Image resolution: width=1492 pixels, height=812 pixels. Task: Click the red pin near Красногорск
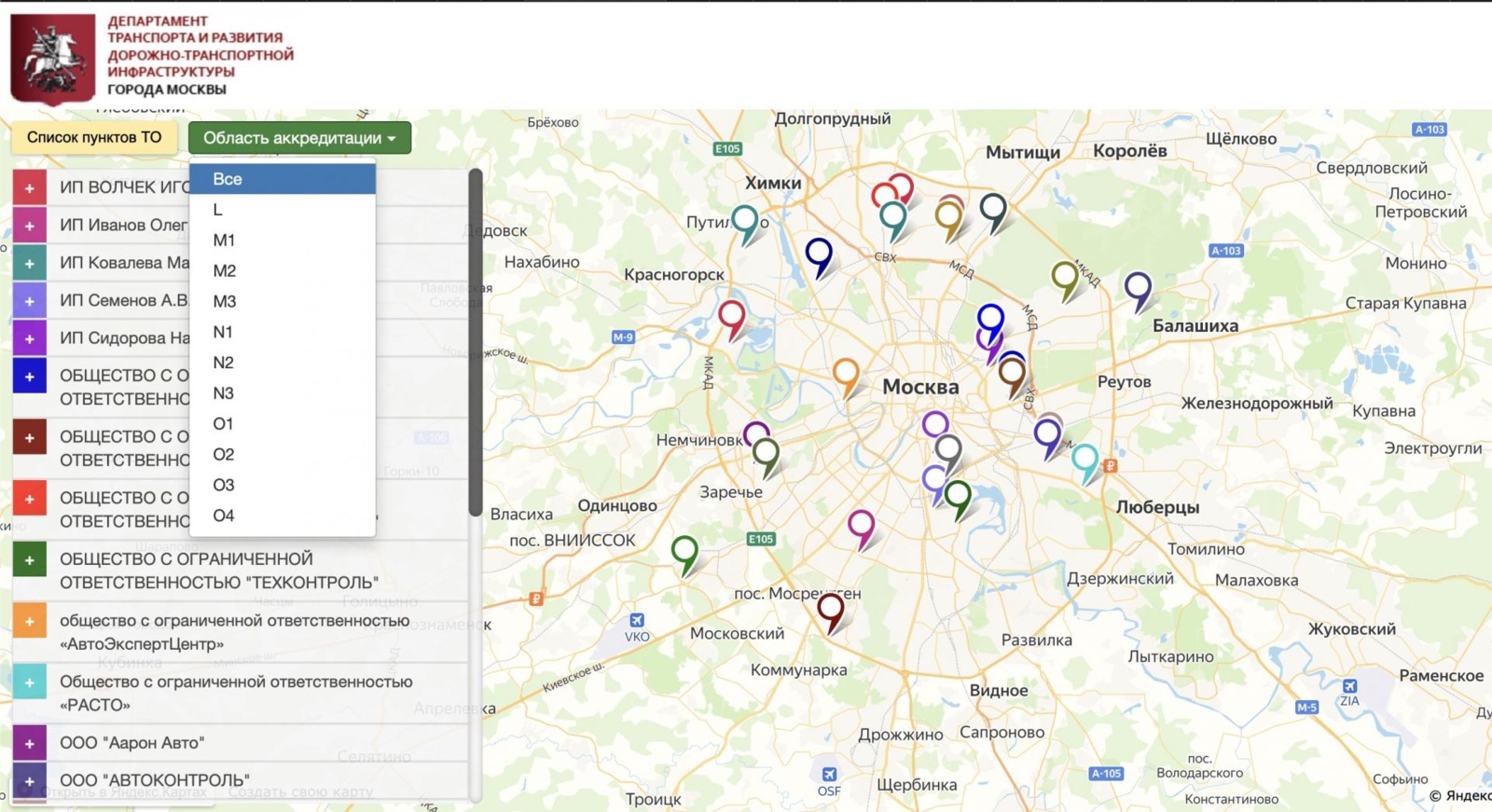point(732,317)
